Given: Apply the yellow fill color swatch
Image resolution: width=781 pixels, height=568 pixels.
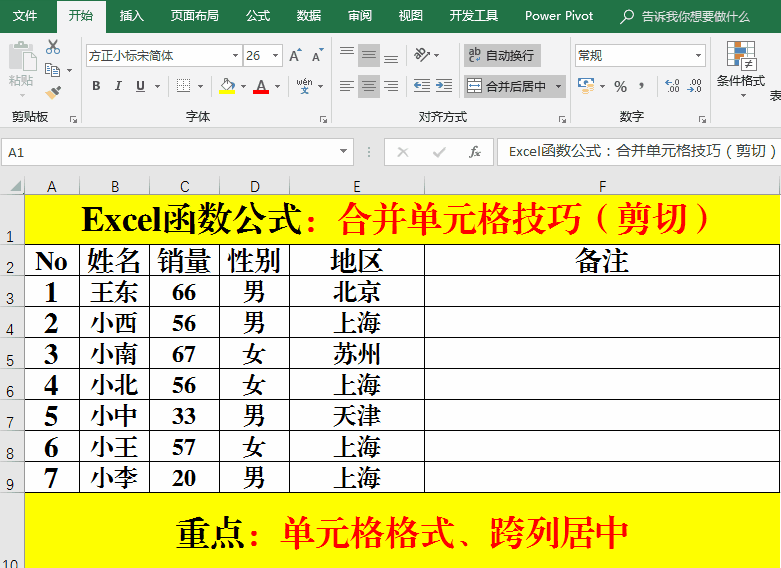Looking at the screenshot, I should click(227, 87).
